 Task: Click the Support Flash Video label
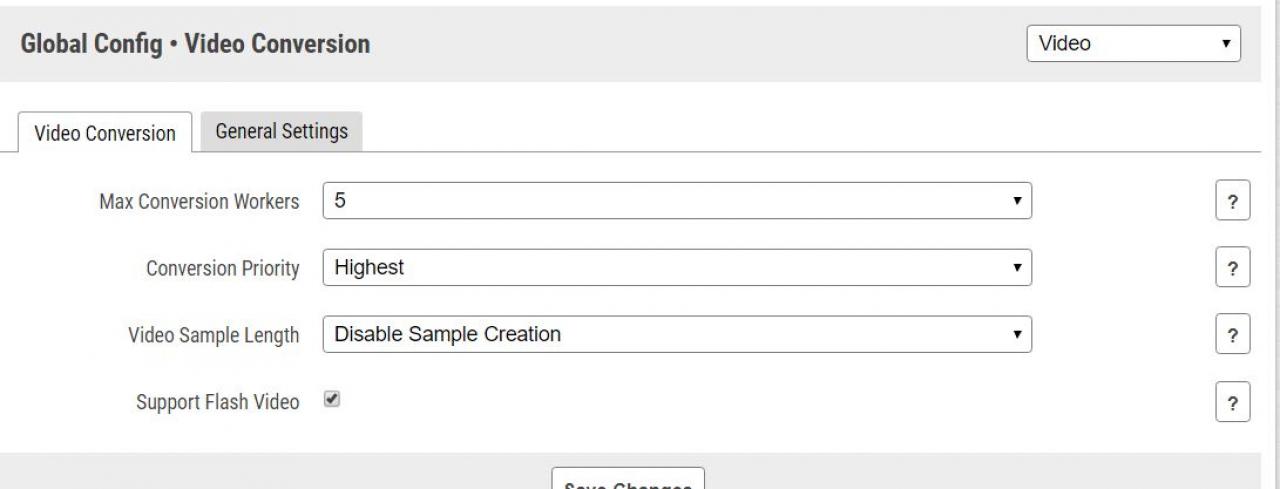[217, 403]
